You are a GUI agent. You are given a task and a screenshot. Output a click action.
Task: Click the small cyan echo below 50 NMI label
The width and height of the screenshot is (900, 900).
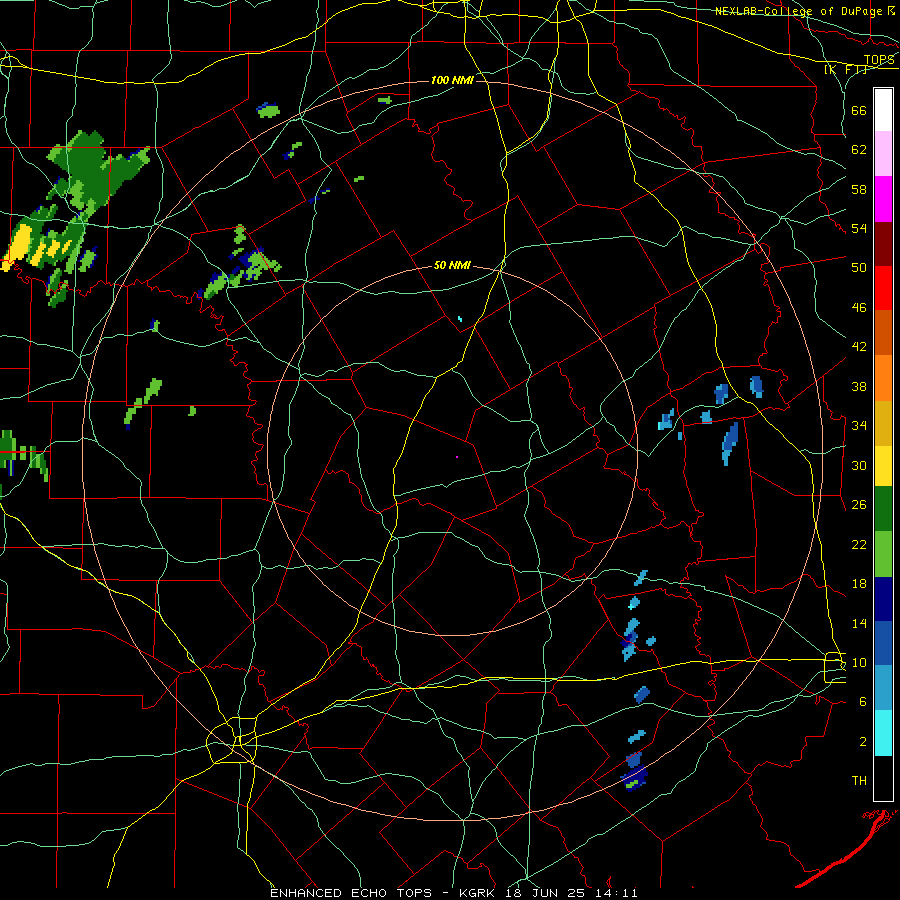[x=460, y=319]
